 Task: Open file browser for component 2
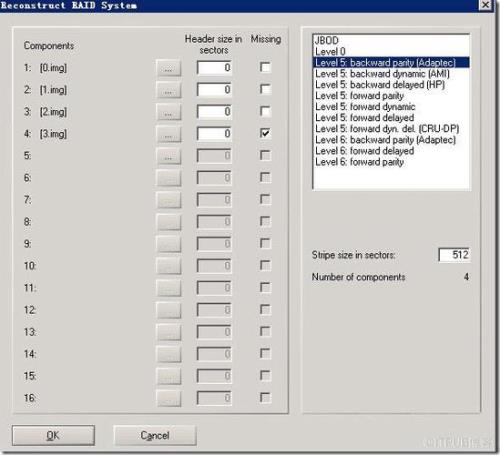[x=169, y=90]
